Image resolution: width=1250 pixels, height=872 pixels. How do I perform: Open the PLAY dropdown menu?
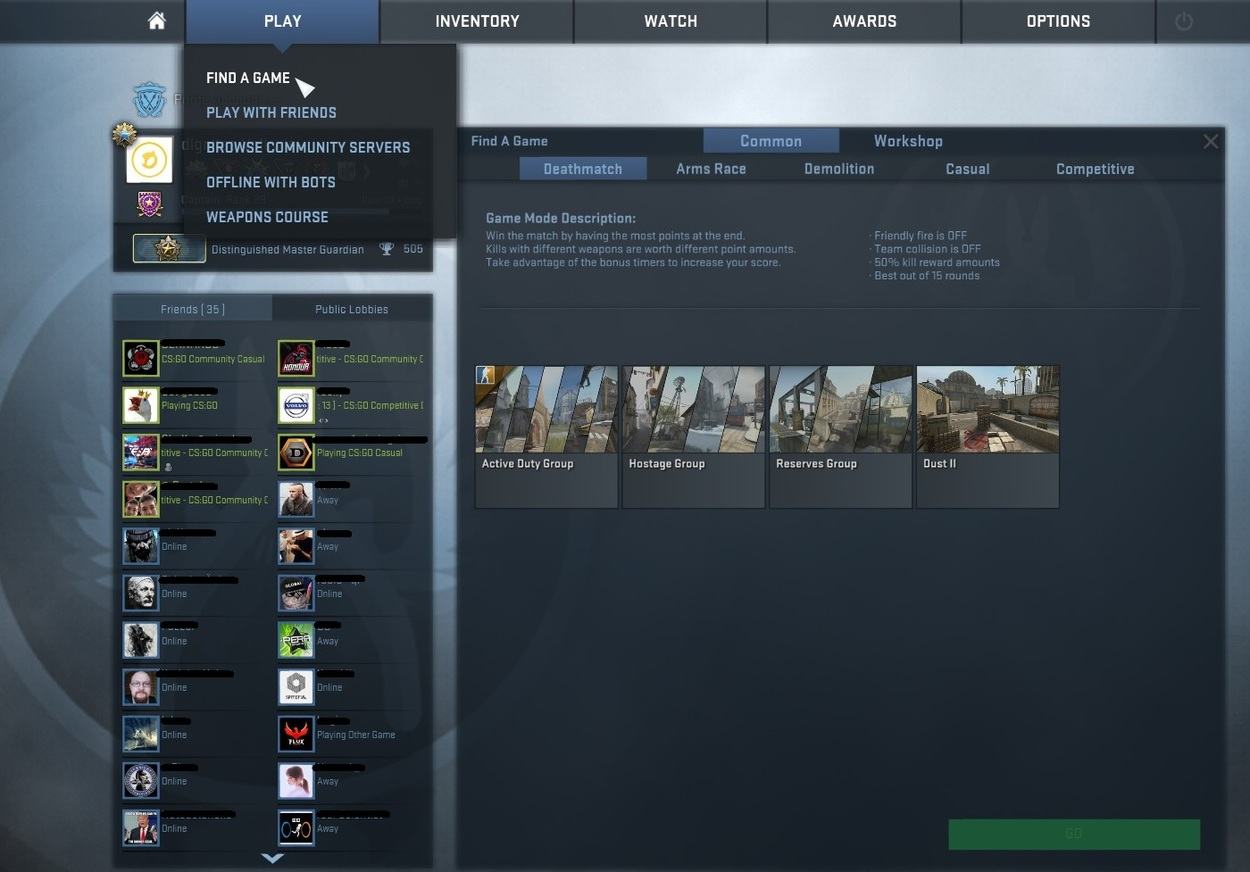click(283, 21)
